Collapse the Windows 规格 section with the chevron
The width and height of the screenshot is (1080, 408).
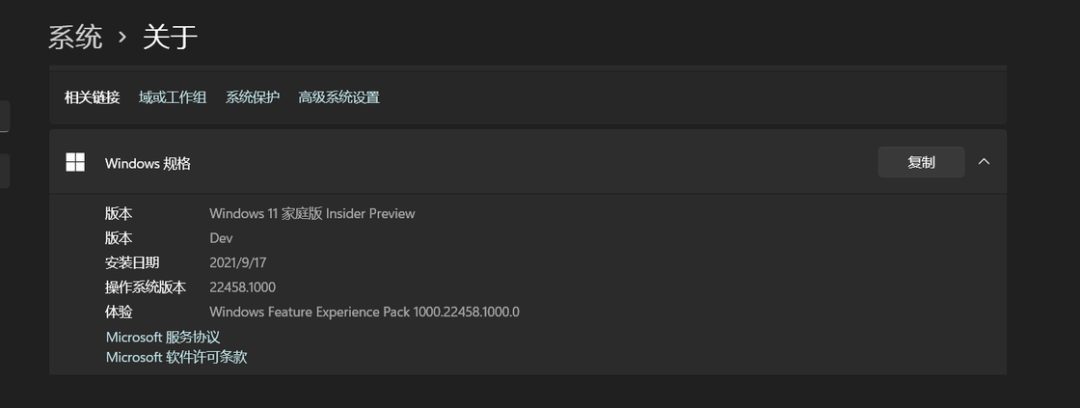click(x=984, y=162)
